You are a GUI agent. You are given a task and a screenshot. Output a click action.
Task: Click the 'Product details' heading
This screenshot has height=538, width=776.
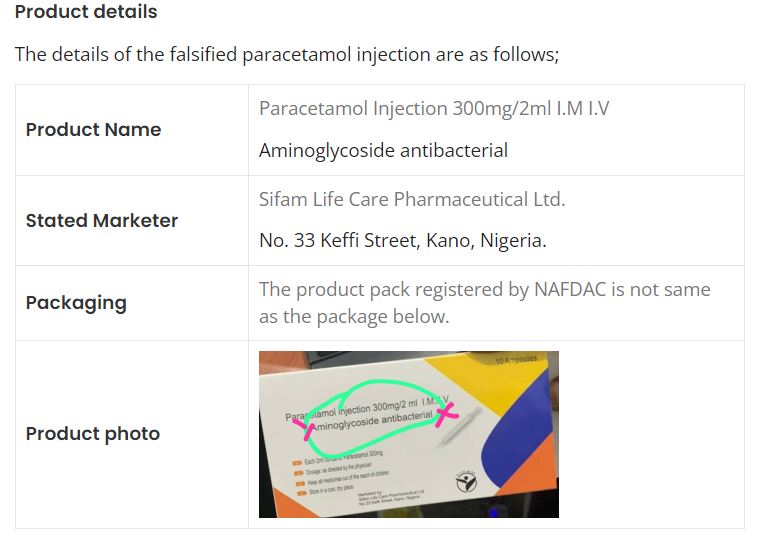[x=86, y=13]
